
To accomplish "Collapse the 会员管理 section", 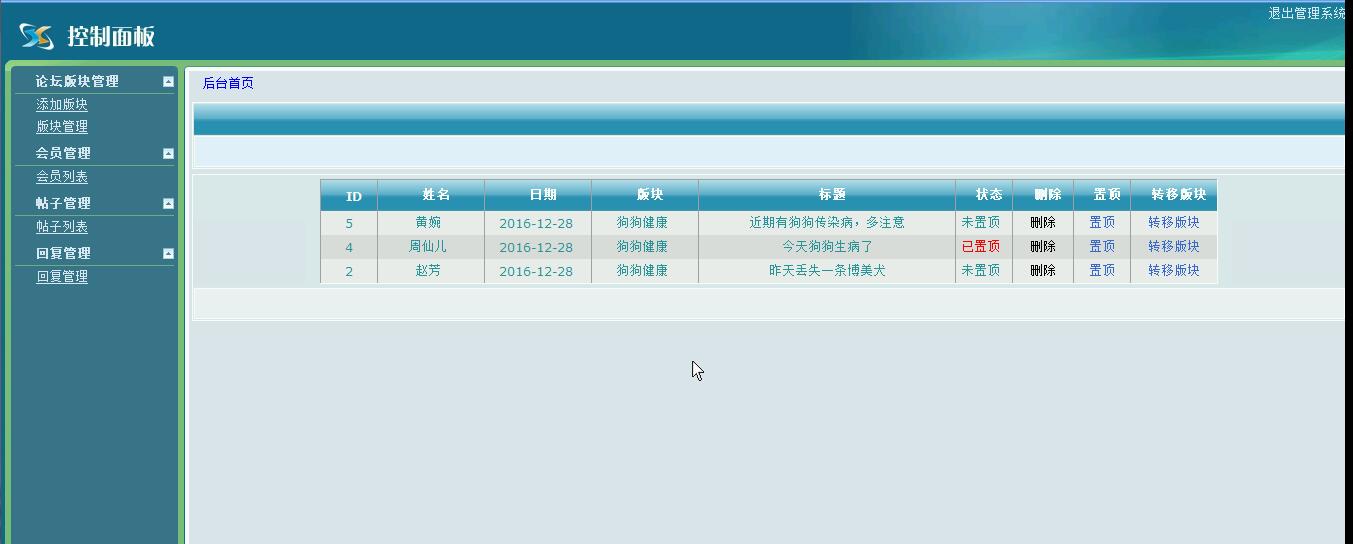I will coord(168,154).
